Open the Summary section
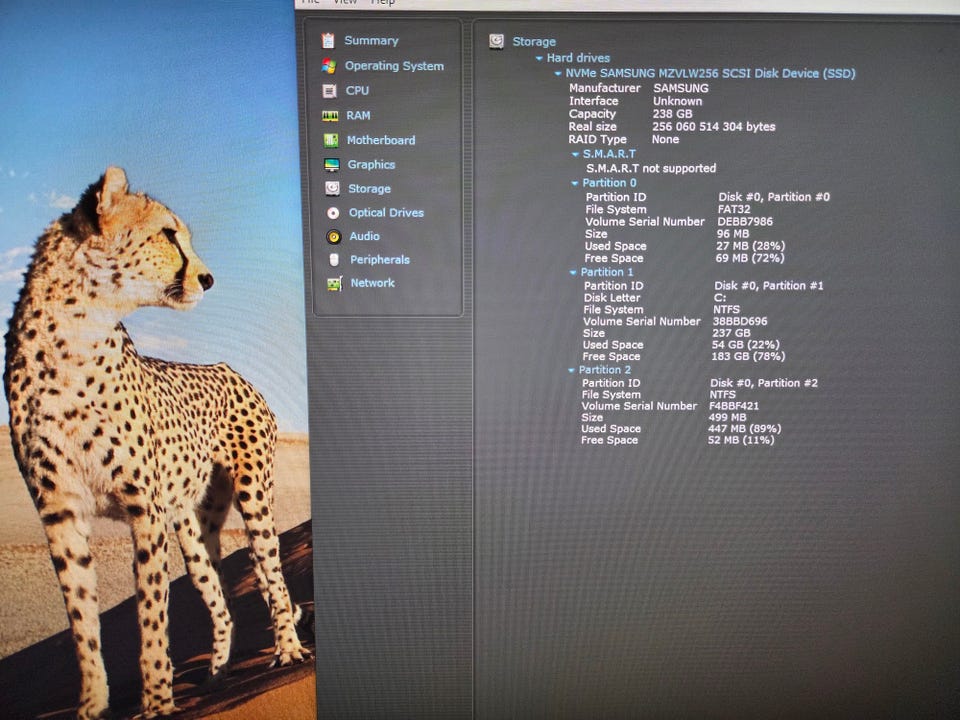Viewport: 960px width, 720px height. [371, 40]
